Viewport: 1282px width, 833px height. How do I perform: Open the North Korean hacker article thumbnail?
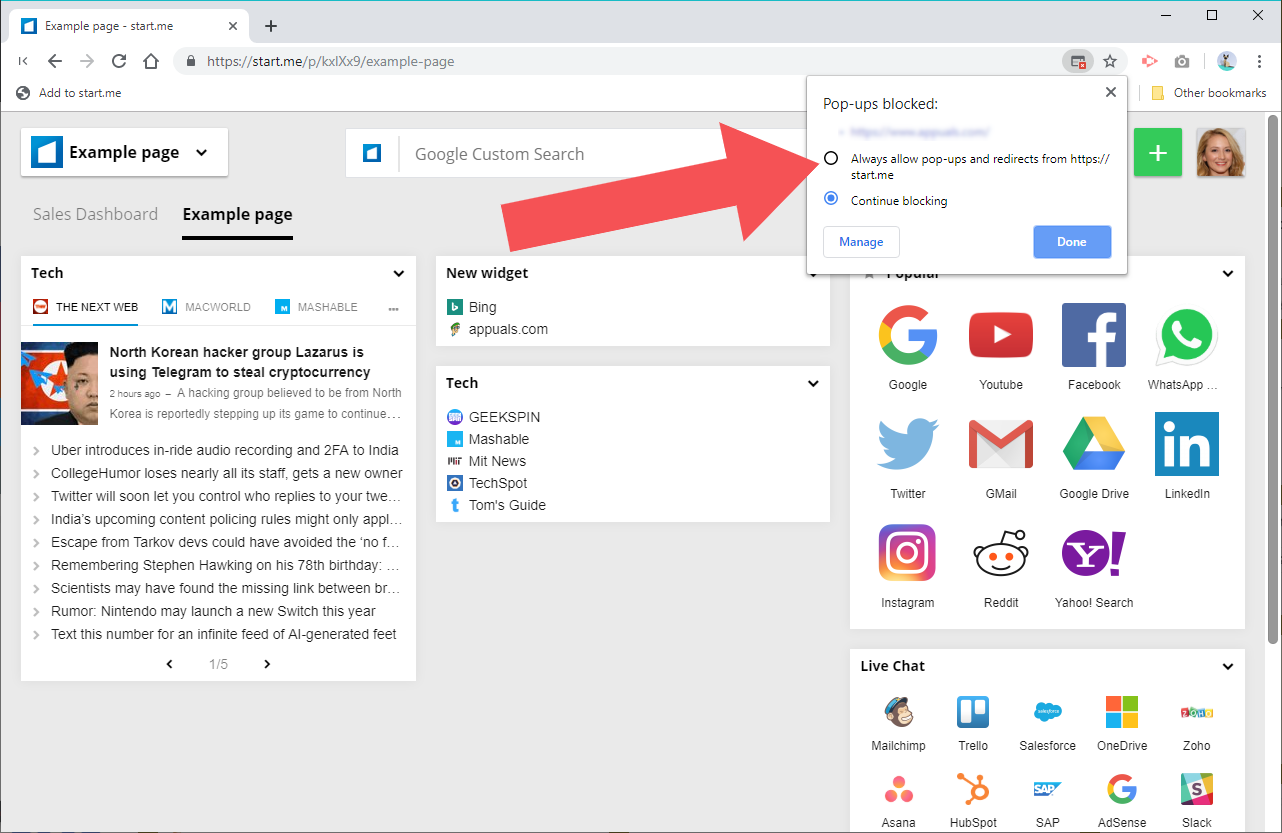point(60,383)
